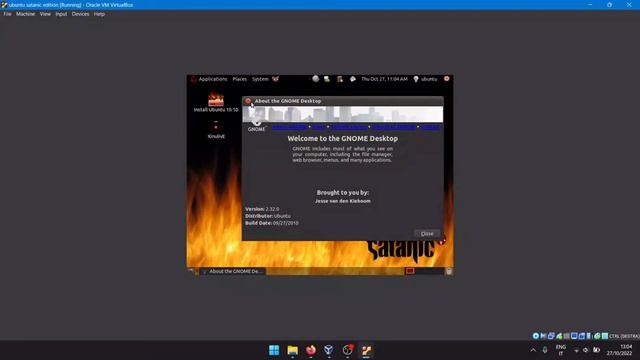This screenshot has height=360, width=640.
Task: Open the GNOME Places menu
Action: pos(240,79)
